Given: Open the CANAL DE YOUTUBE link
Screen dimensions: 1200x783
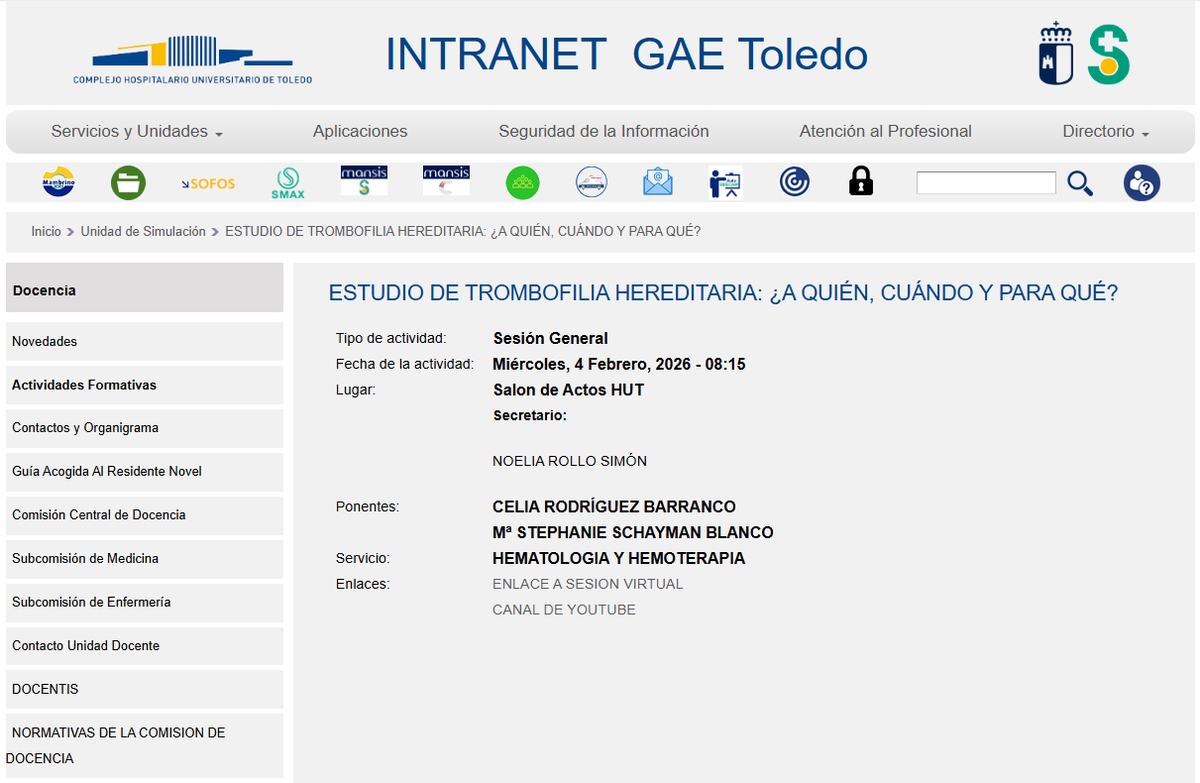Looking at the screenshot, I should 563,609.
